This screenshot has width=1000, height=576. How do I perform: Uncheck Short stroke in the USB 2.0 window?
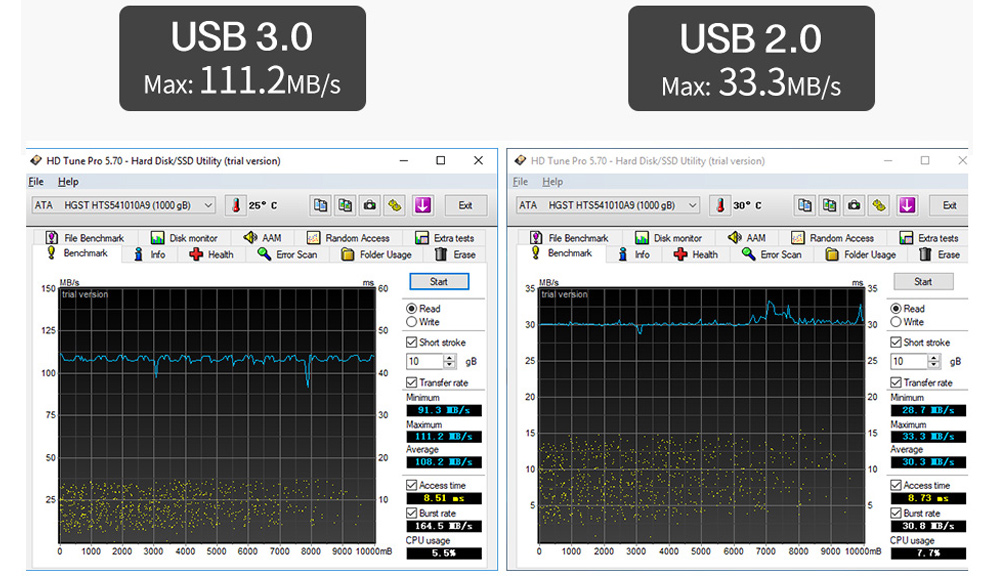tap(897, 342)
